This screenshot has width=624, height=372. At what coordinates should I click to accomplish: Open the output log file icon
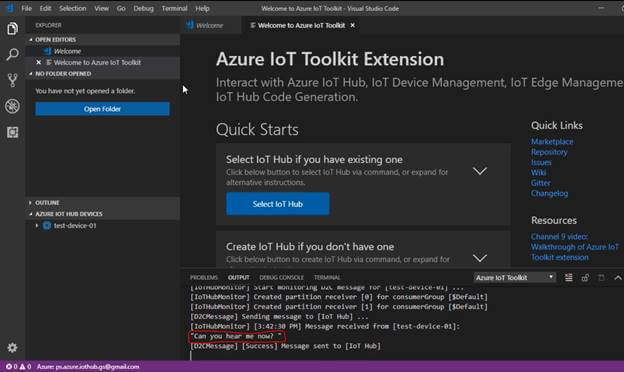601,278
